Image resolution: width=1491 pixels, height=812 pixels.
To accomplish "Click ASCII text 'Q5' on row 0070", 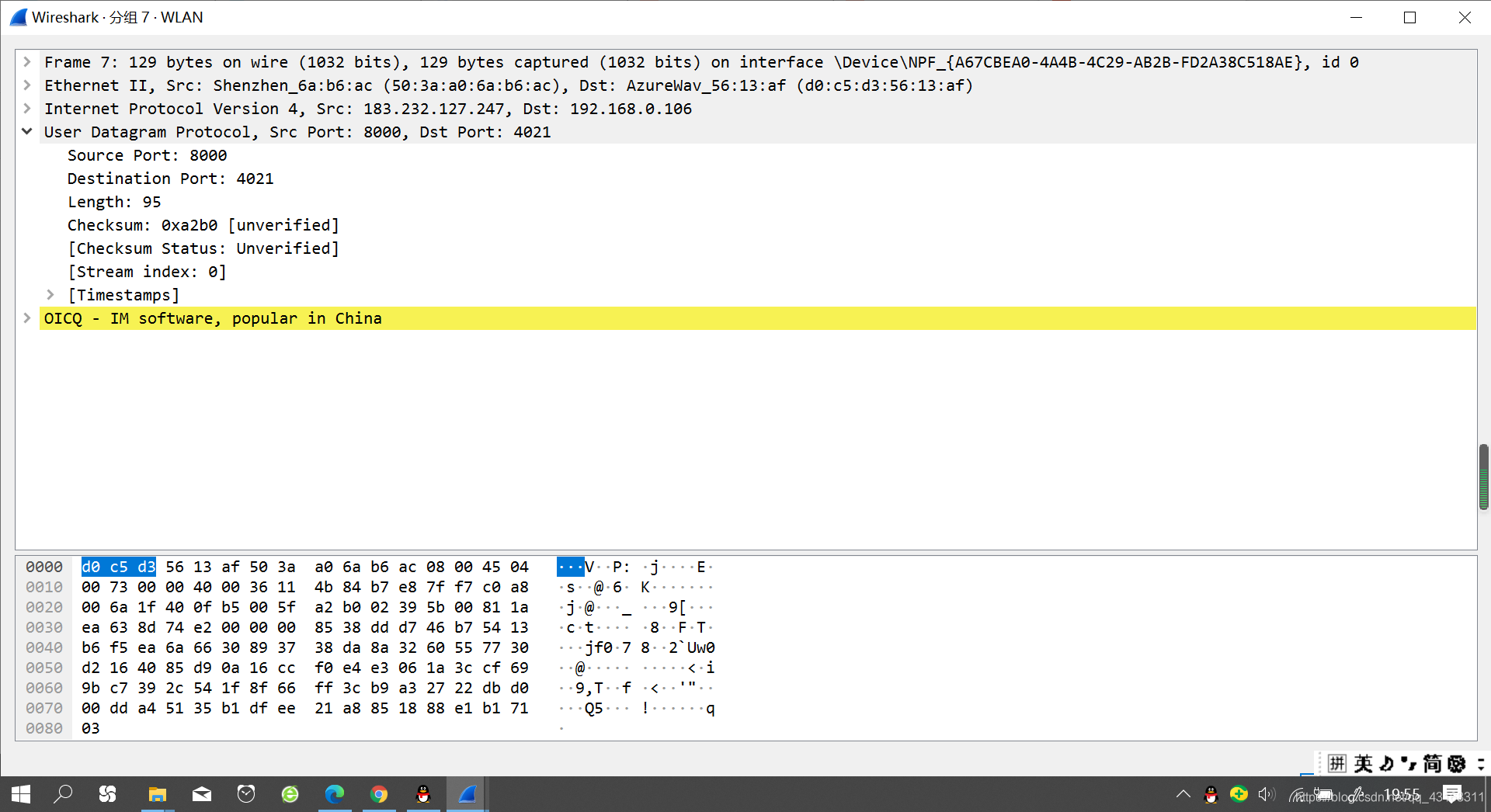I will 594,708.
